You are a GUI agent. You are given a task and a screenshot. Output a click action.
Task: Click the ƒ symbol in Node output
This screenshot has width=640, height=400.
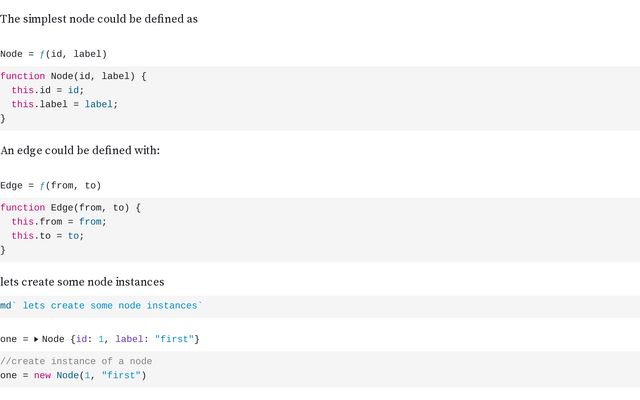click(43, 54)
